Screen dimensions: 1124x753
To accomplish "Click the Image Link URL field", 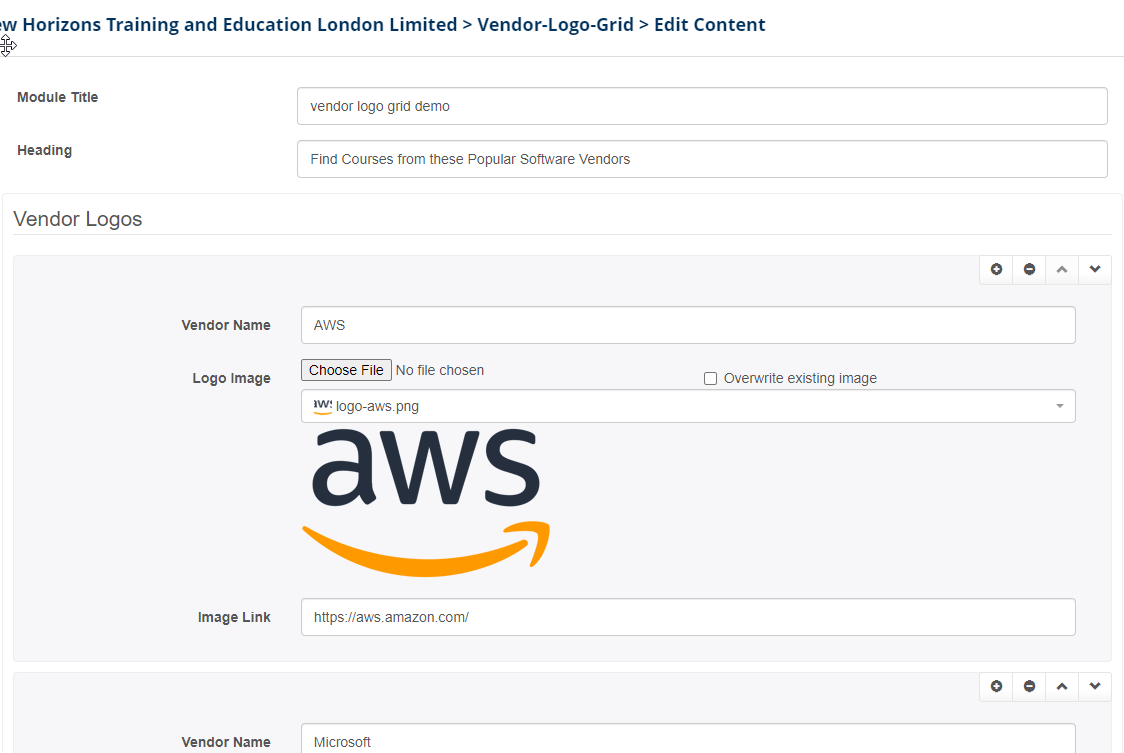I will 688,617.
